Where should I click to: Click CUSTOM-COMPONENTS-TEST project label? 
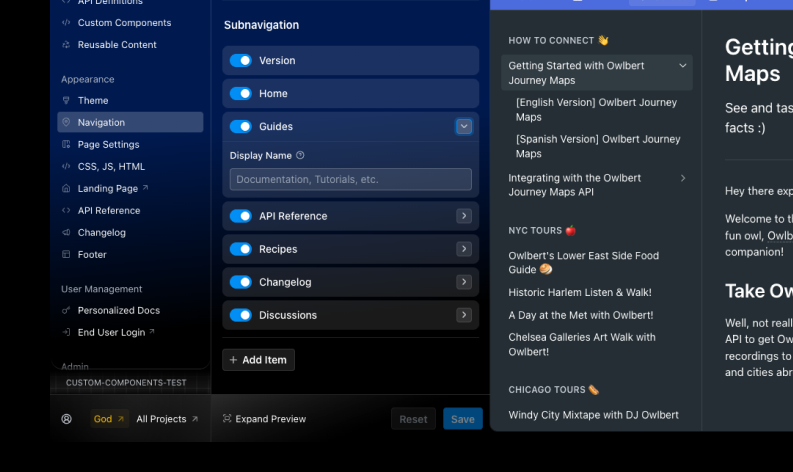[x=126, y=383]
